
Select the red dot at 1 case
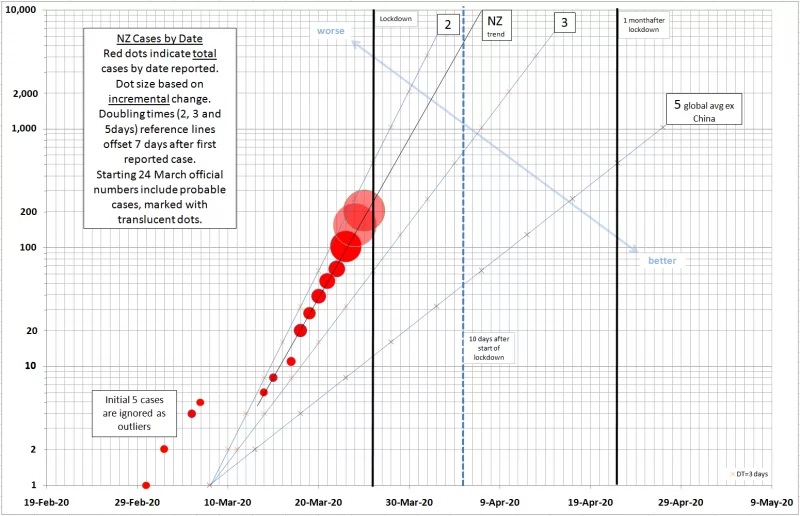(146, 485)
